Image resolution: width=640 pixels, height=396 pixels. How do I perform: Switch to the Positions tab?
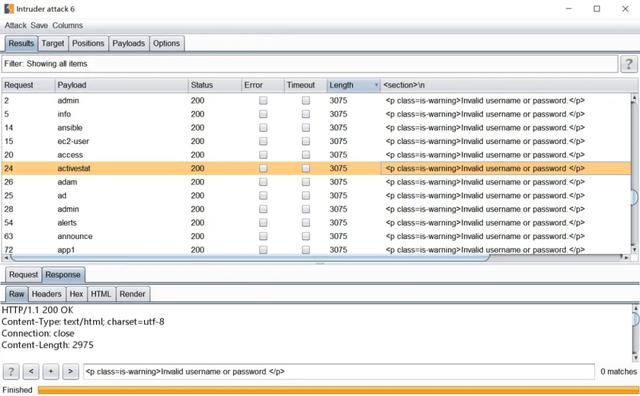coord(88,43)
